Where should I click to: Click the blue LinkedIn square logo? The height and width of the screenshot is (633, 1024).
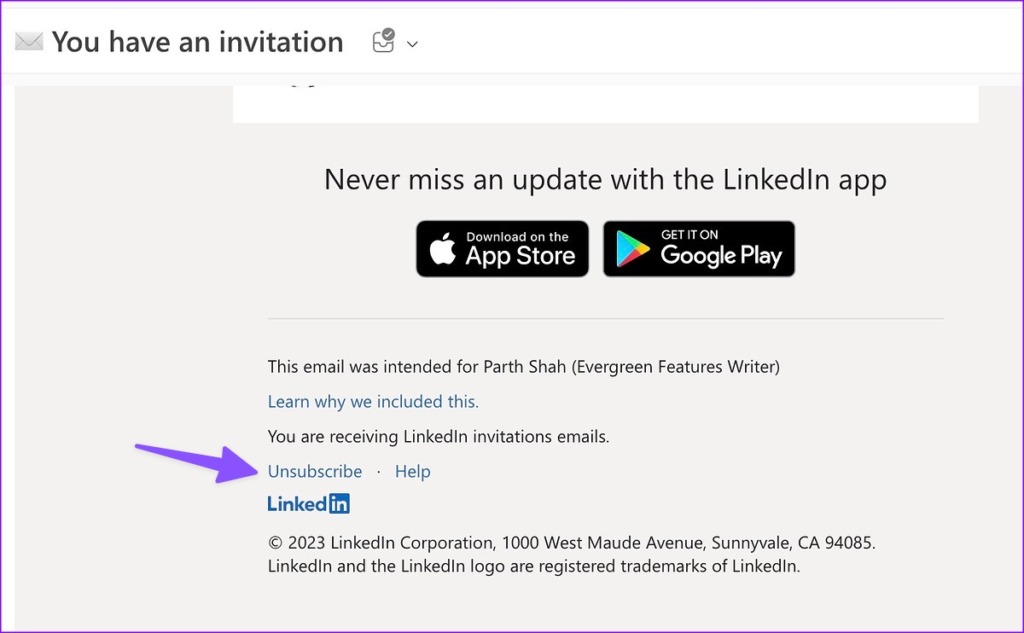340,503
